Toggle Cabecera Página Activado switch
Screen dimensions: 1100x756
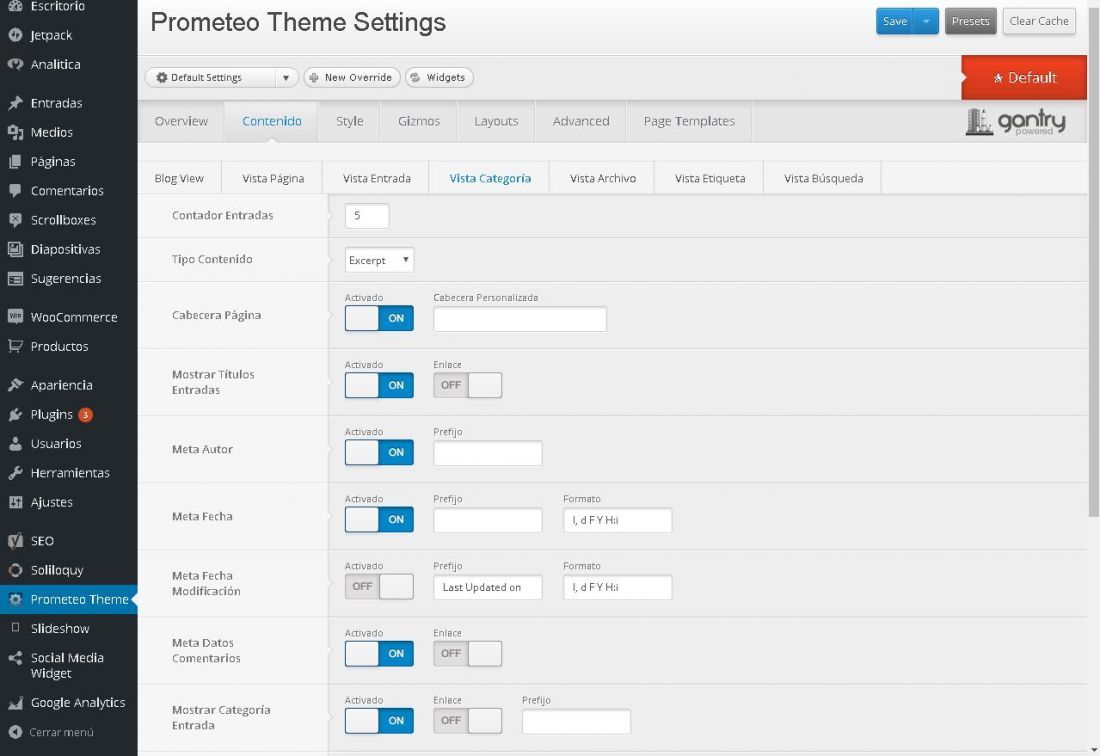(379, 318)
